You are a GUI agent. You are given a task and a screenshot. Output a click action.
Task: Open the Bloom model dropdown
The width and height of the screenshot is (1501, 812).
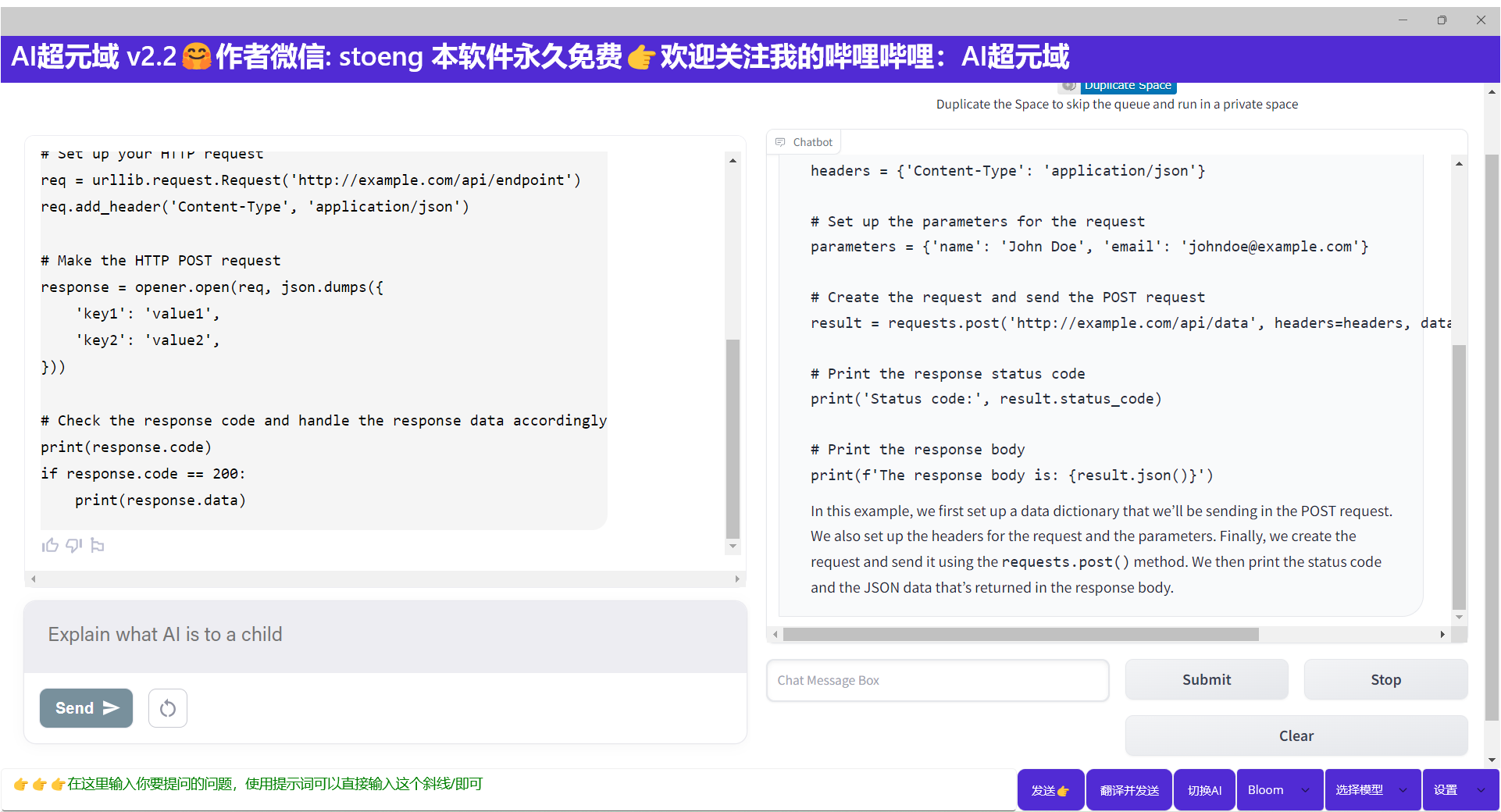coord(1278,790)
